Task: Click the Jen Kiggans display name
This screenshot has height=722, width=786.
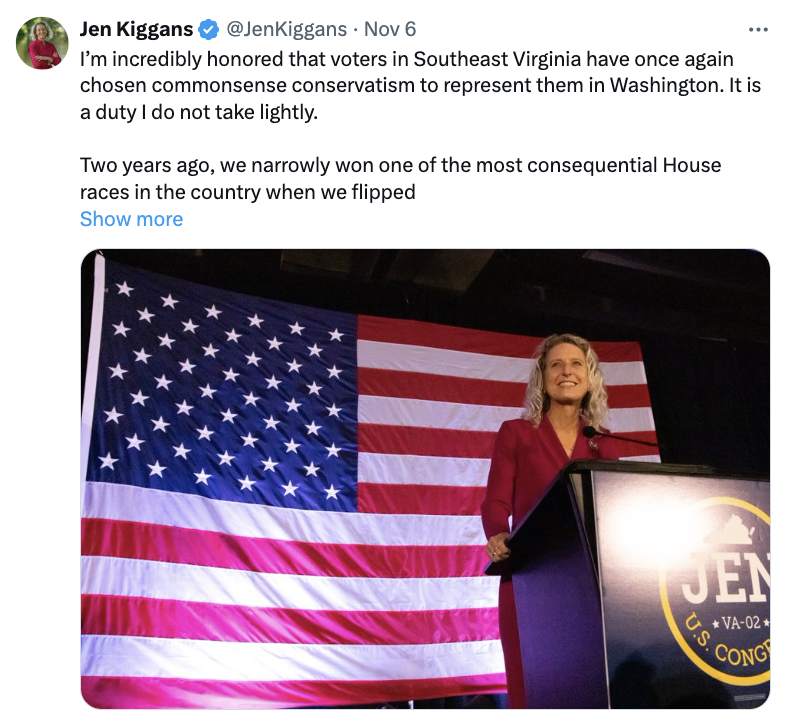Action: [136, 29]
